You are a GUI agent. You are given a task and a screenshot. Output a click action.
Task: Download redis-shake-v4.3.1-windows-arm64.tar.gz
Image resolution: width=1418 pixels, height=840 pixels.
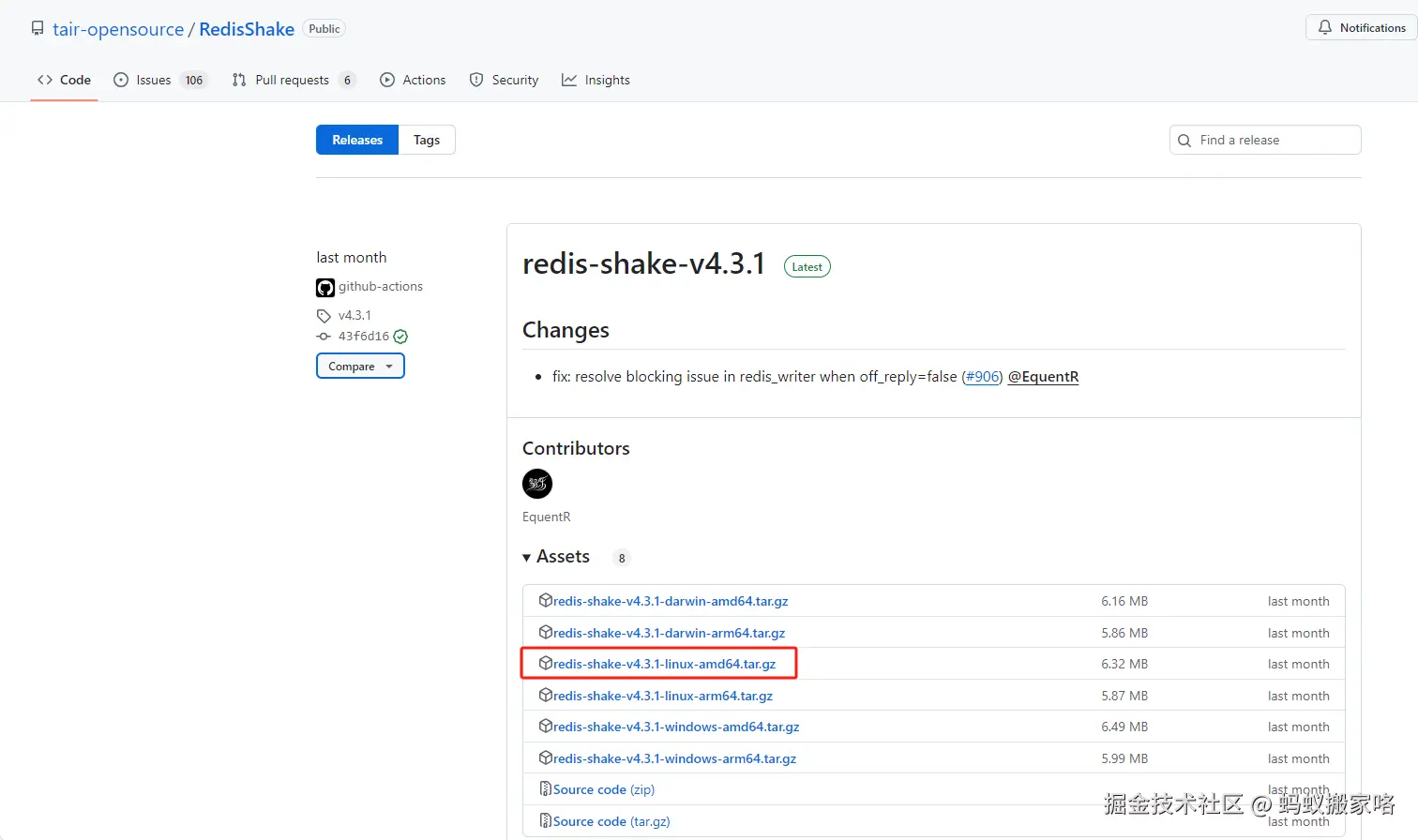674,758
